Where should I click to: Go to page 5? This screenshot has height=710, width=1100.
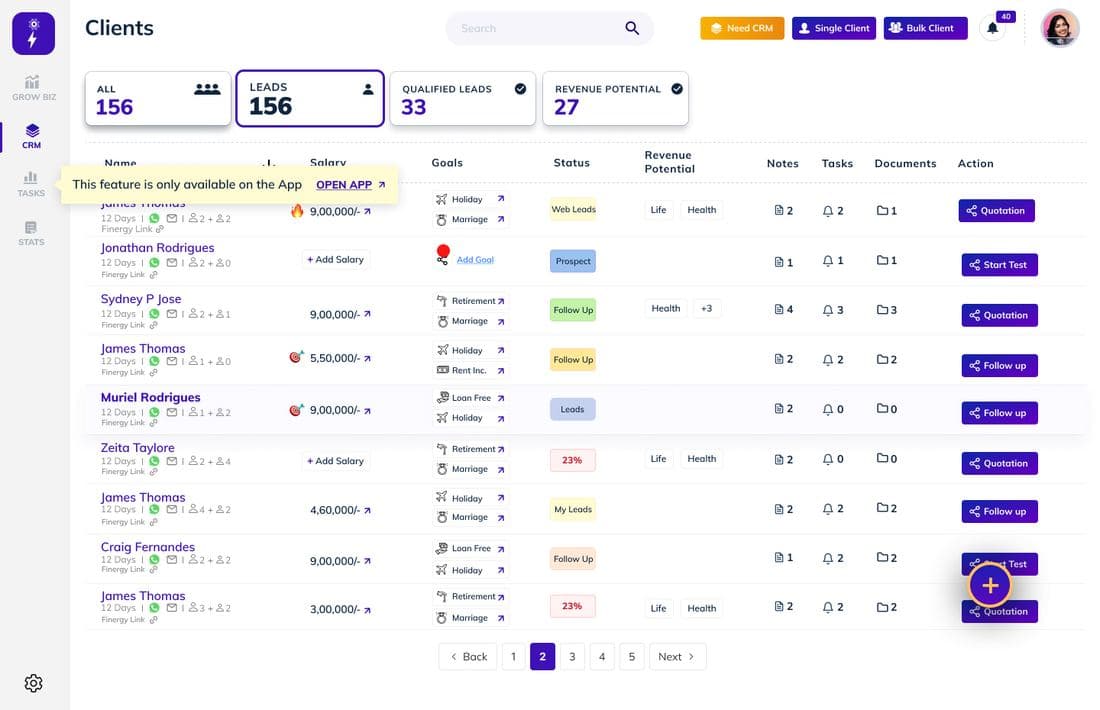click(x=632, y=657)
